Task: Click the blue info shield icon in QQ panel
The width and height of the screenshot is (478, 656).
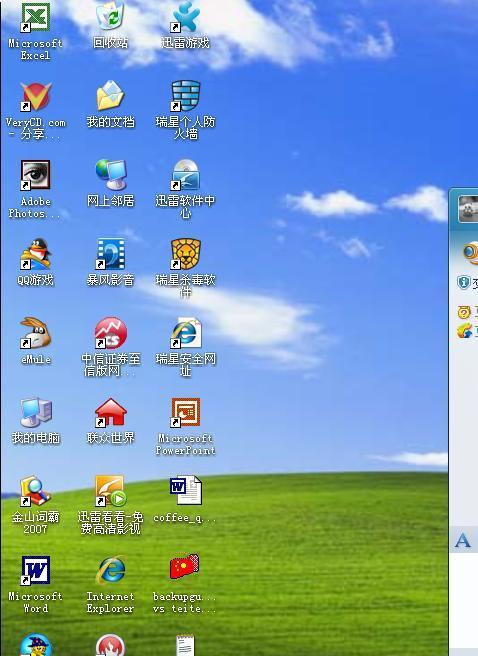Action: (464, 282)
